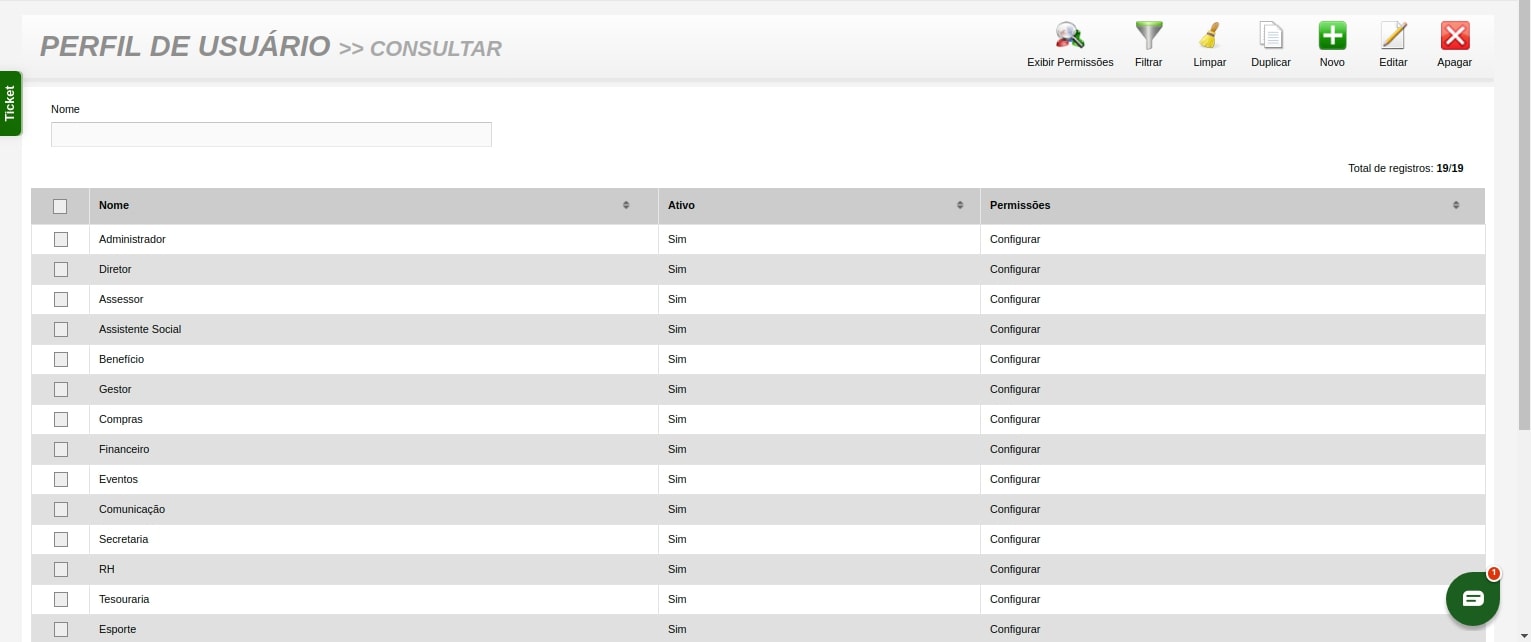The height and width of the screenshot is (642, 1531).
Task: Click the green Novo plus icon
Action: pos(1331,37)
